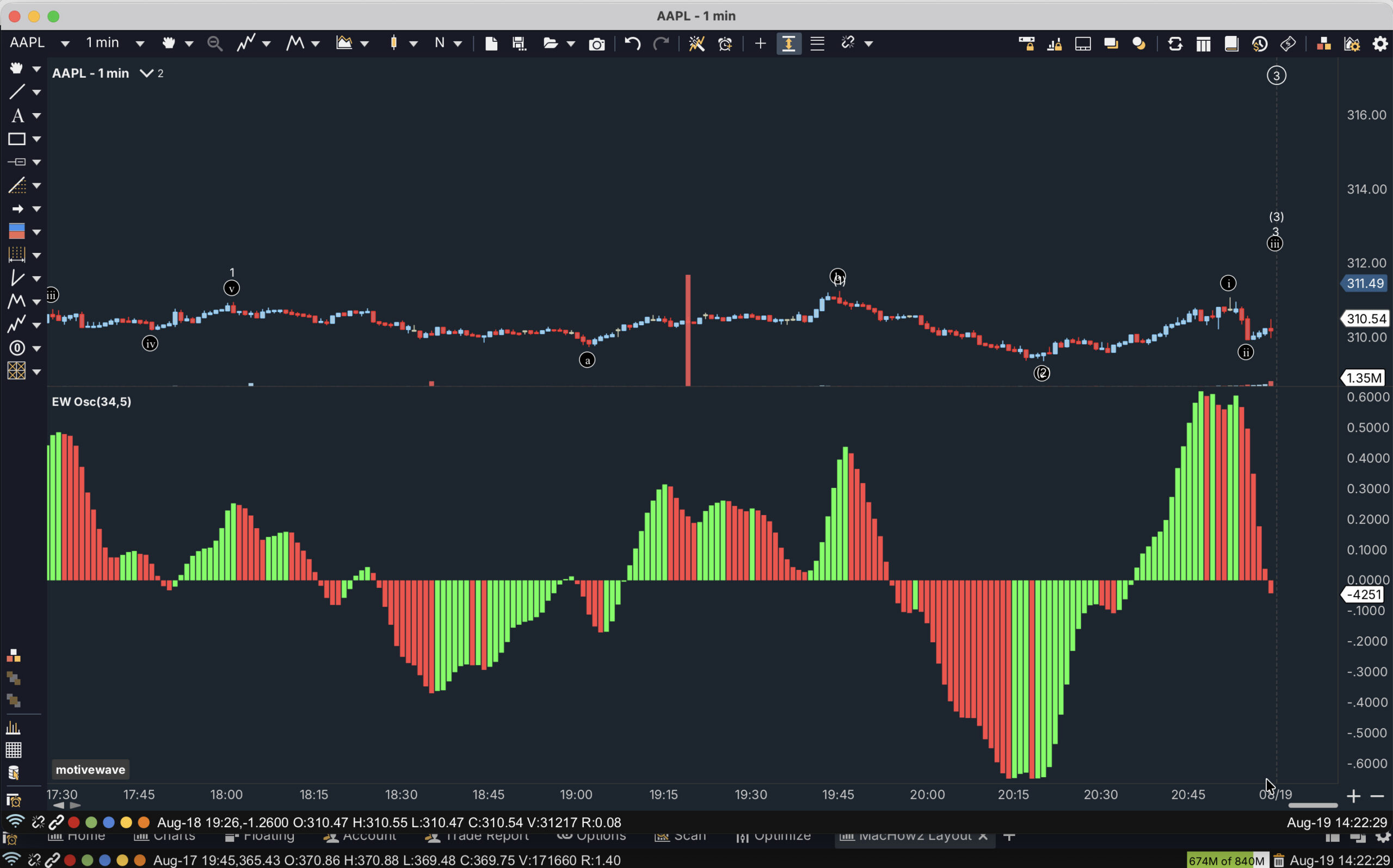Viewport: 1393px width, 868px height.
Task: Click the columns table icon in toolbar
Action: 1203,44
